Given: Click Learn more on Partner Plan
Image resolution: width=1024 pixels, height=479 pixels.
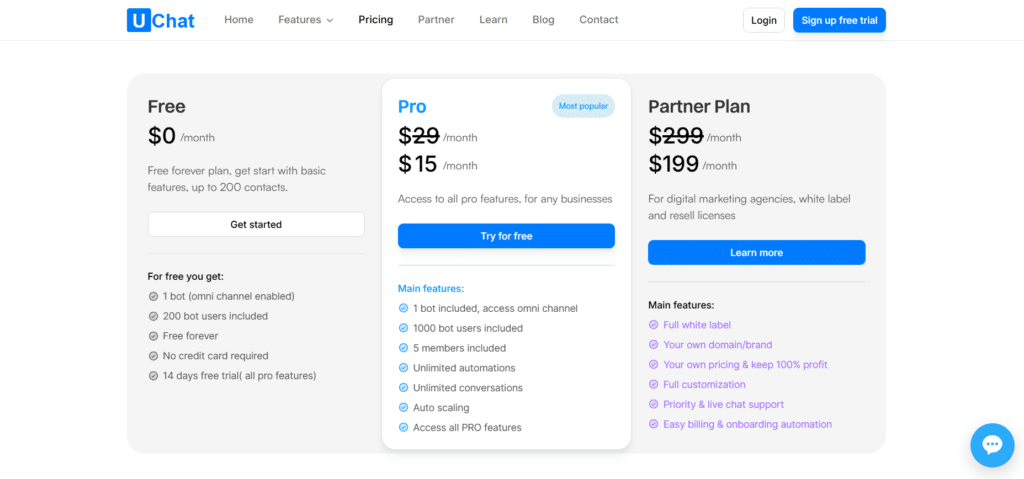Looking at the screenshot, I should (x=756, y=253).
